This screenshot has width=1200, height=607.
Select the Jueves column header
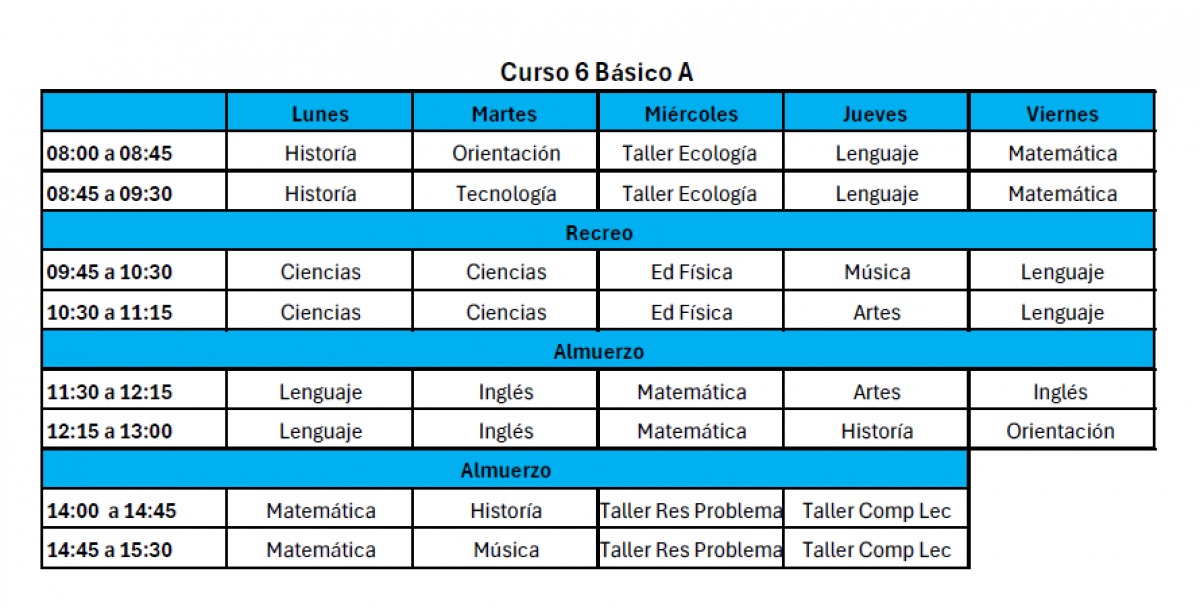(x=876, y=113)
